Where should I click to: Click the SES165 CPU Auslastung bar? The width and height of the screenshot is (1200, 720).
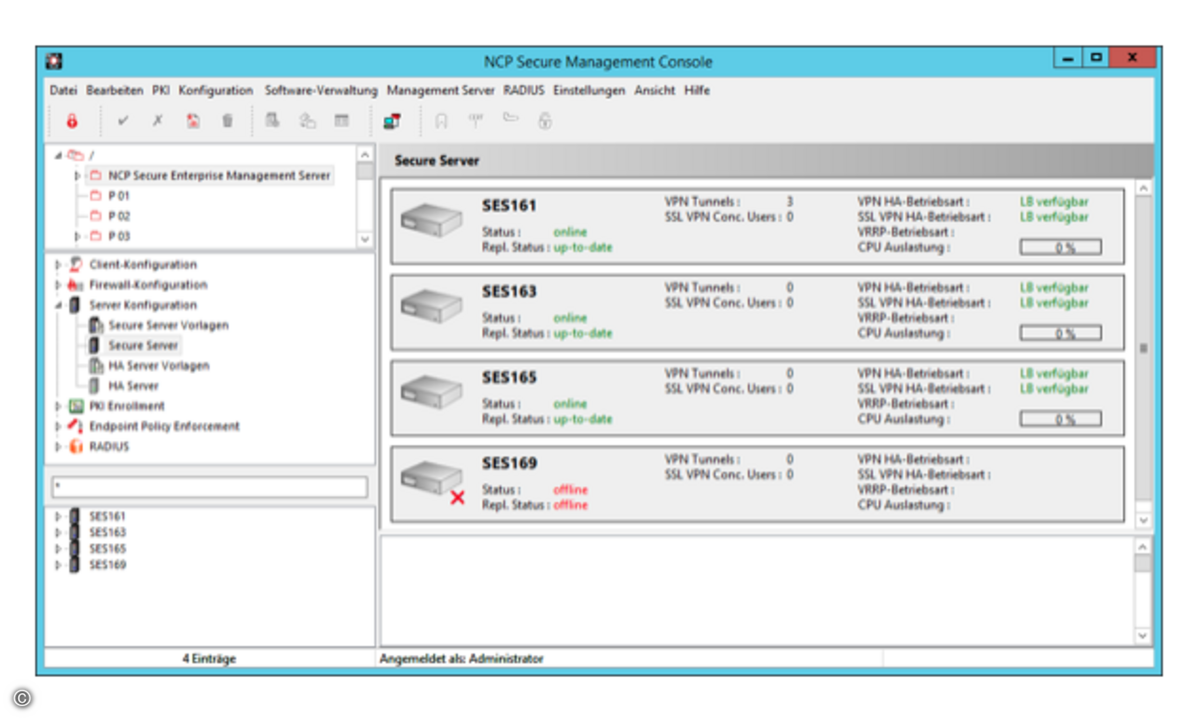pyautogui.click(x=1060, y=419)
